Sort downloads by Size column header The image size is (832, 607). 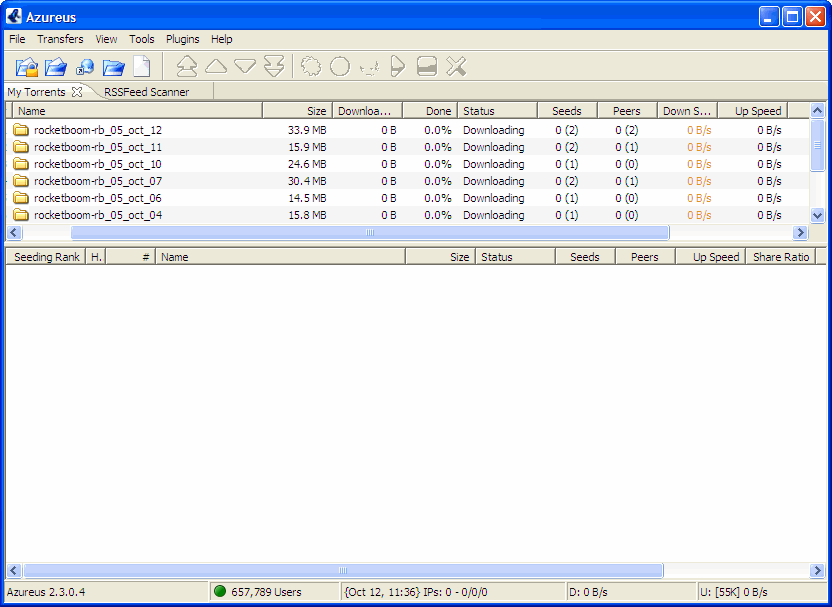pyautogui.click(x=297, y=111)
